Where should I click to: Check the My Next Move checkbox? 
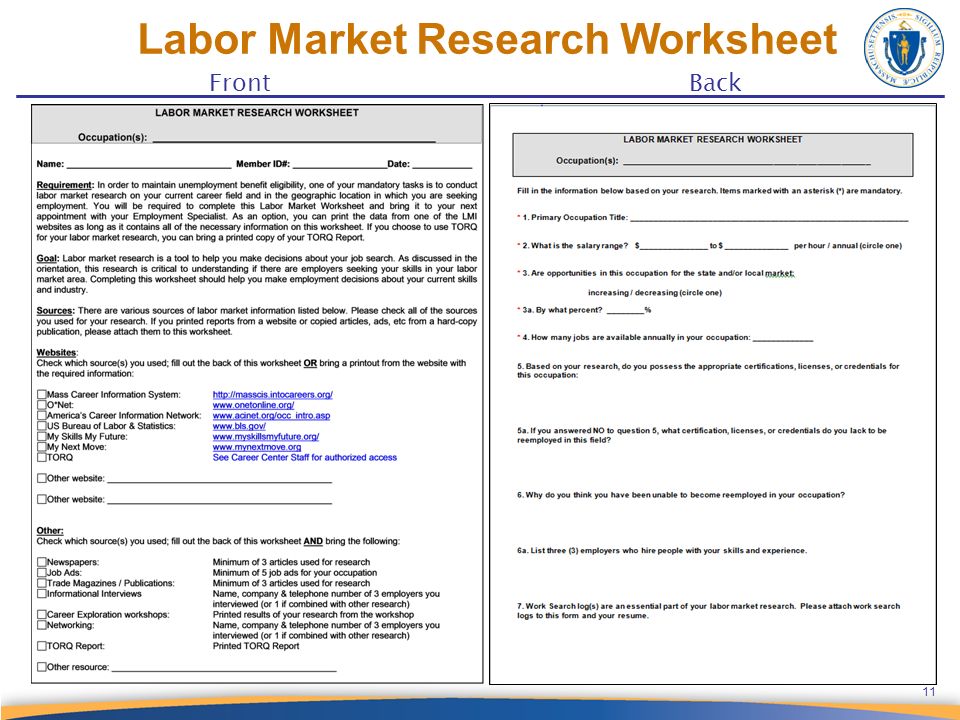pyautogui.click(x=42, y=447)
